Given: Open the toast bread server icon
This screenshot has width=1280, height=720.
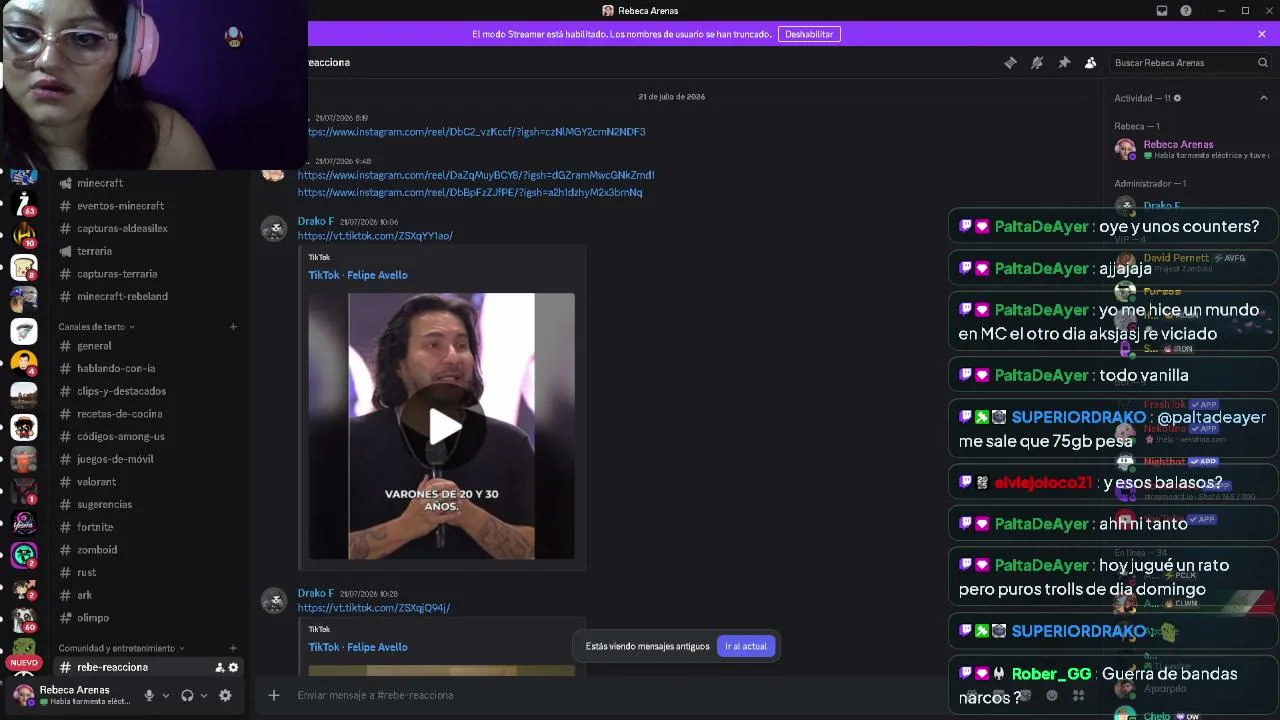Looking at the screenshot, I should click(x=24, y=267).
